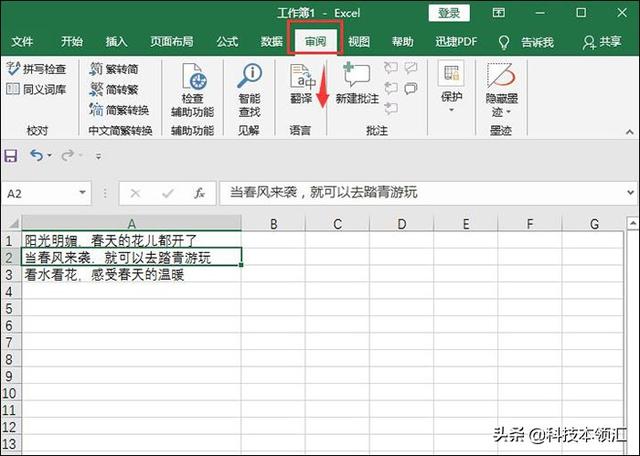Select column G header
The image size is (640, 456).
pos(594,224)
